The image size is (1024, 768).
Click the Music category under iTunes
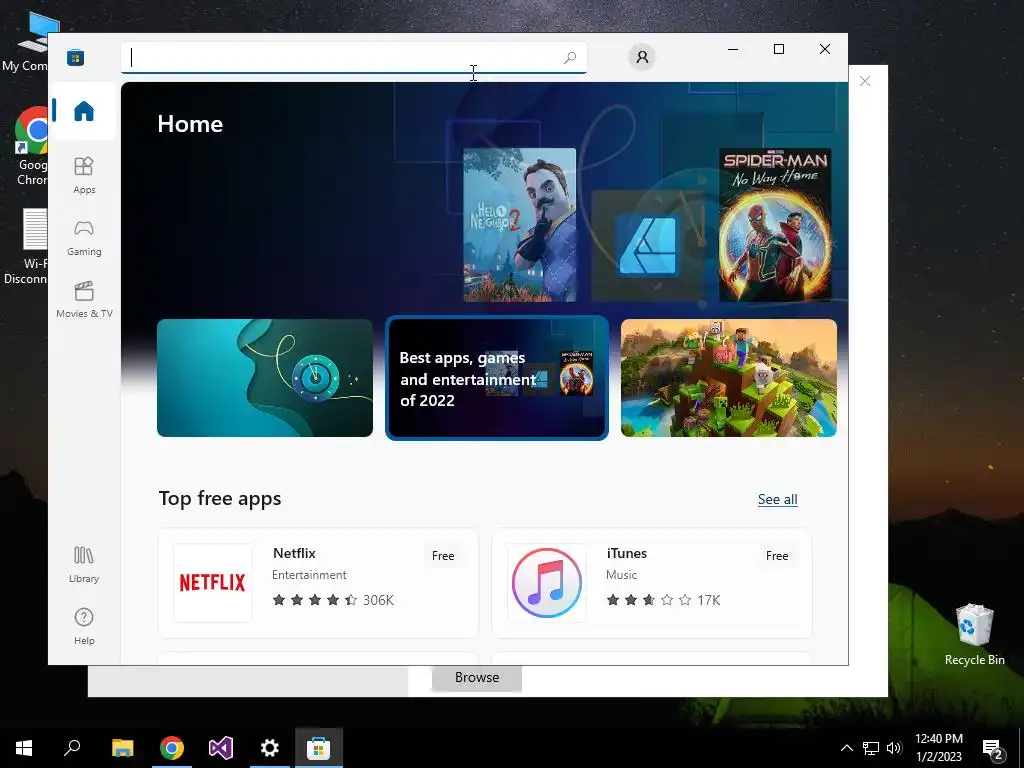(x=620, y=575)
